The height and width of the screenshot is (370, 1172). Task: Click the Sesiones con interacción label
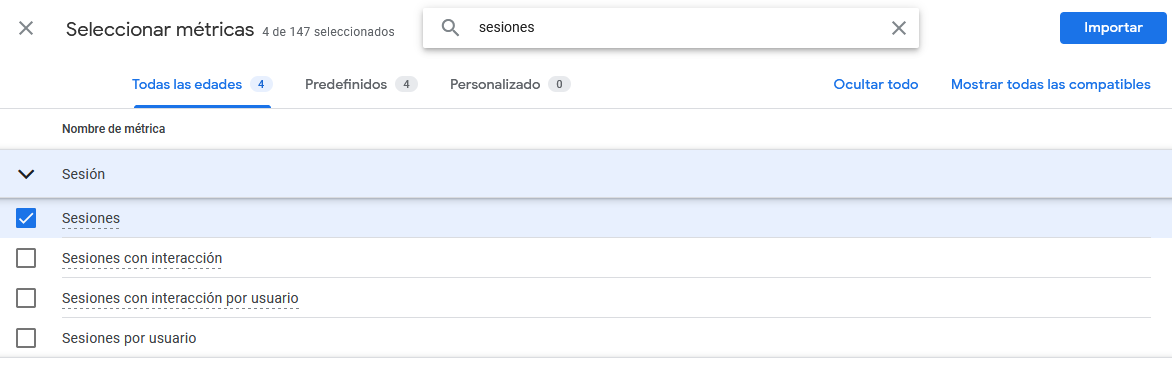pos(142,258)
